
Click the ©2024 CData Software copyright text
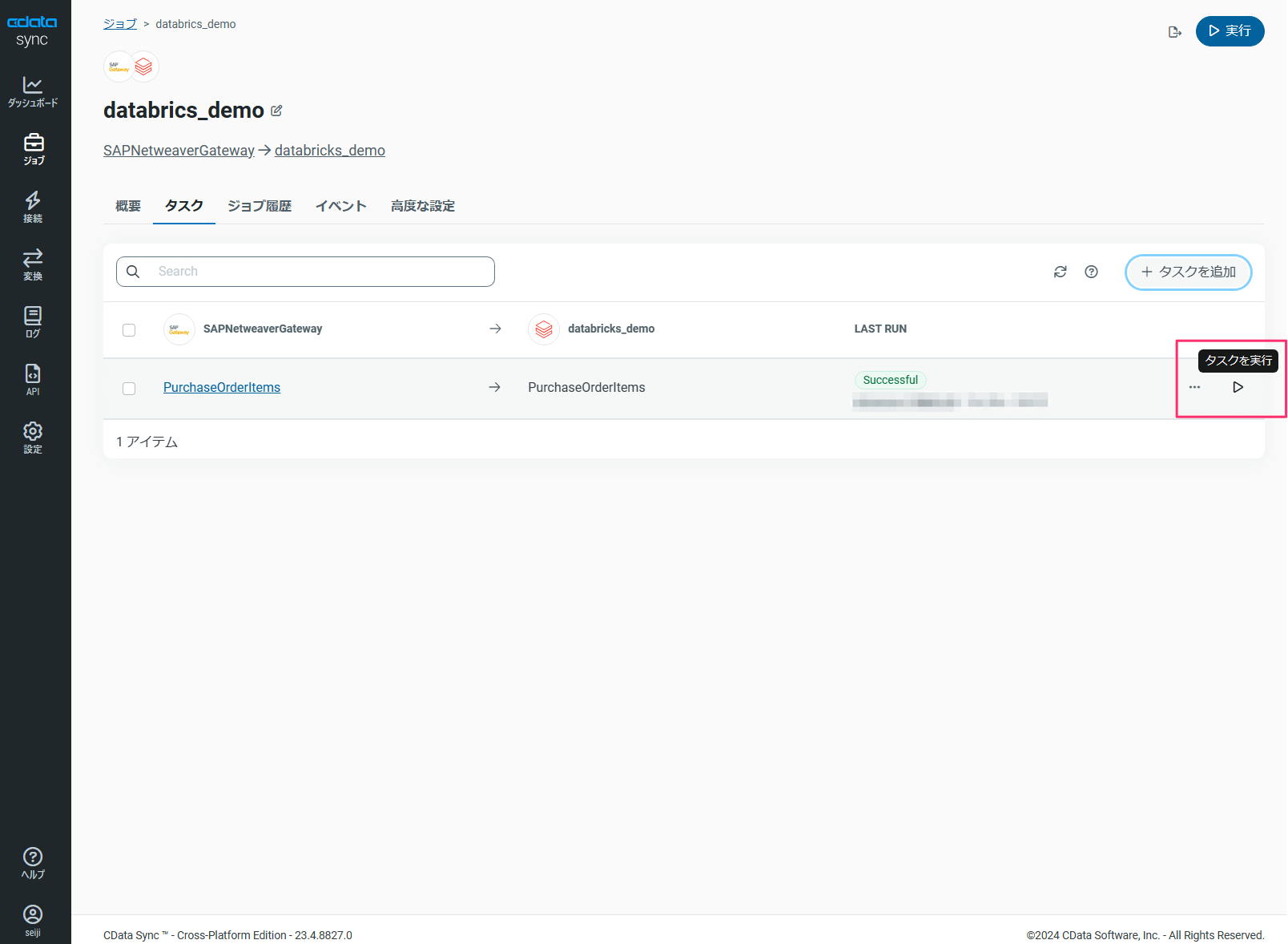pos(1145,935)
